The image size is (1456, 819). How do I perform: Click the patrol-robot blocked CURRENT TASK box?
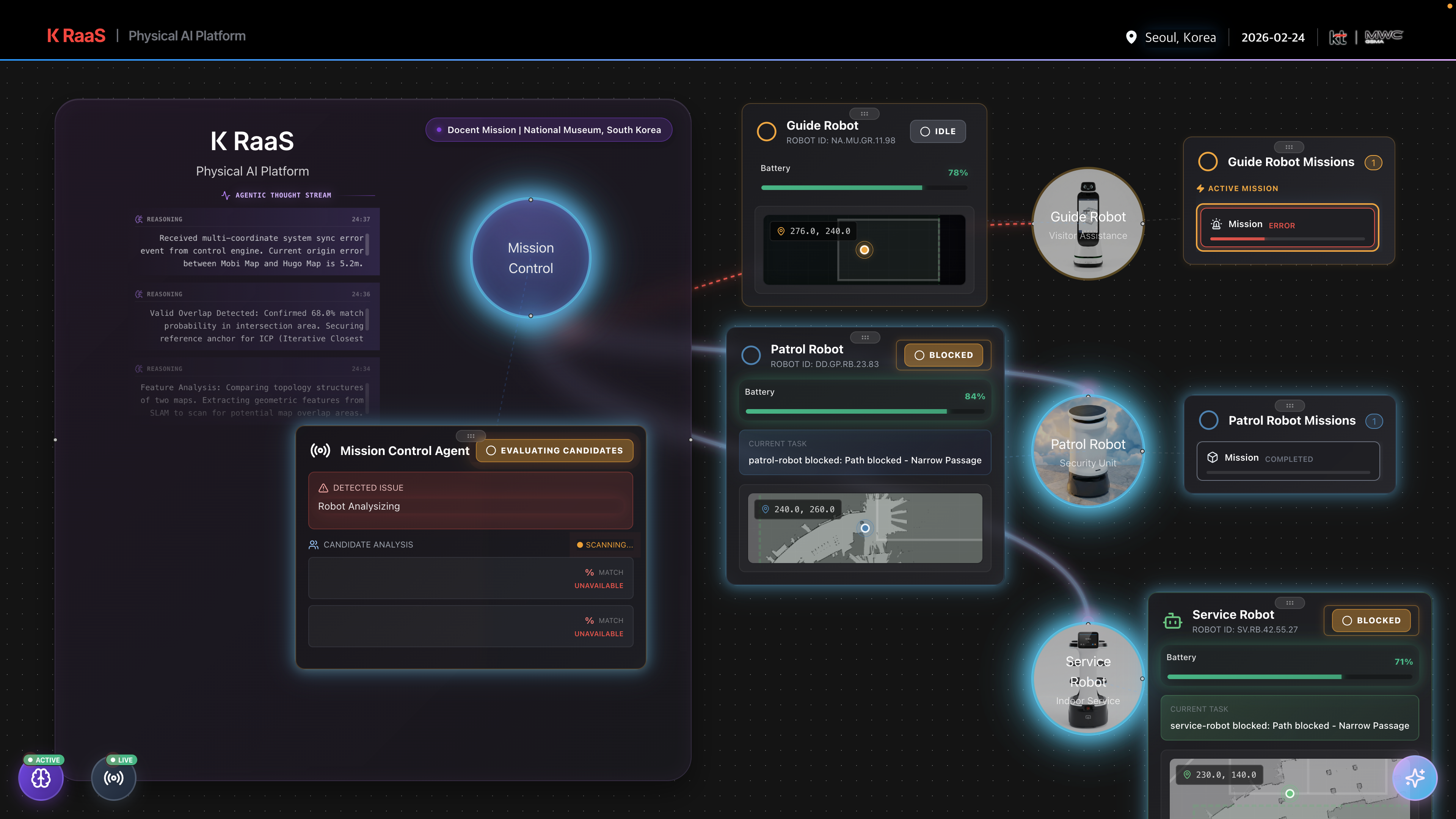pyautogui.click(x=865, y=452)
